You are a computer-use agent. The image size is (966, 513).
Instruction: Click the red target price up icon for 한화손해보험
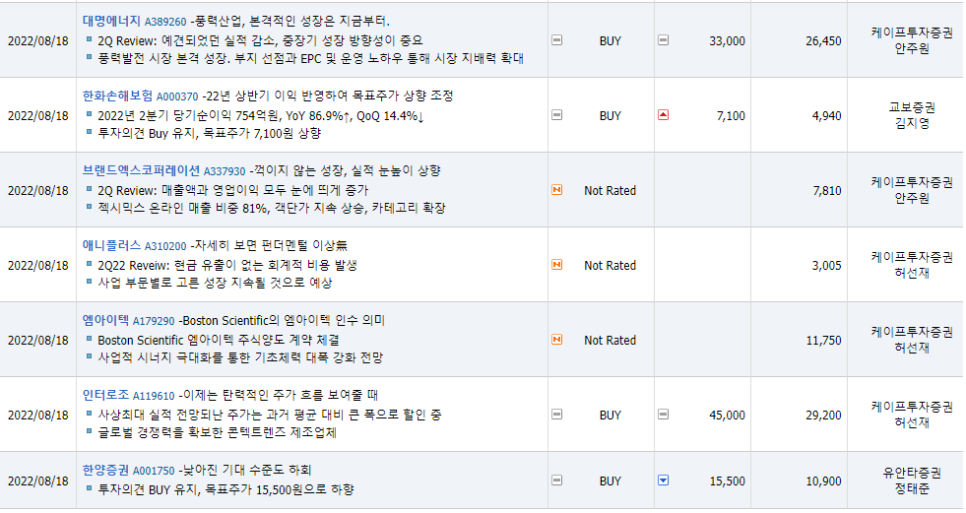[x=664, y=115]
